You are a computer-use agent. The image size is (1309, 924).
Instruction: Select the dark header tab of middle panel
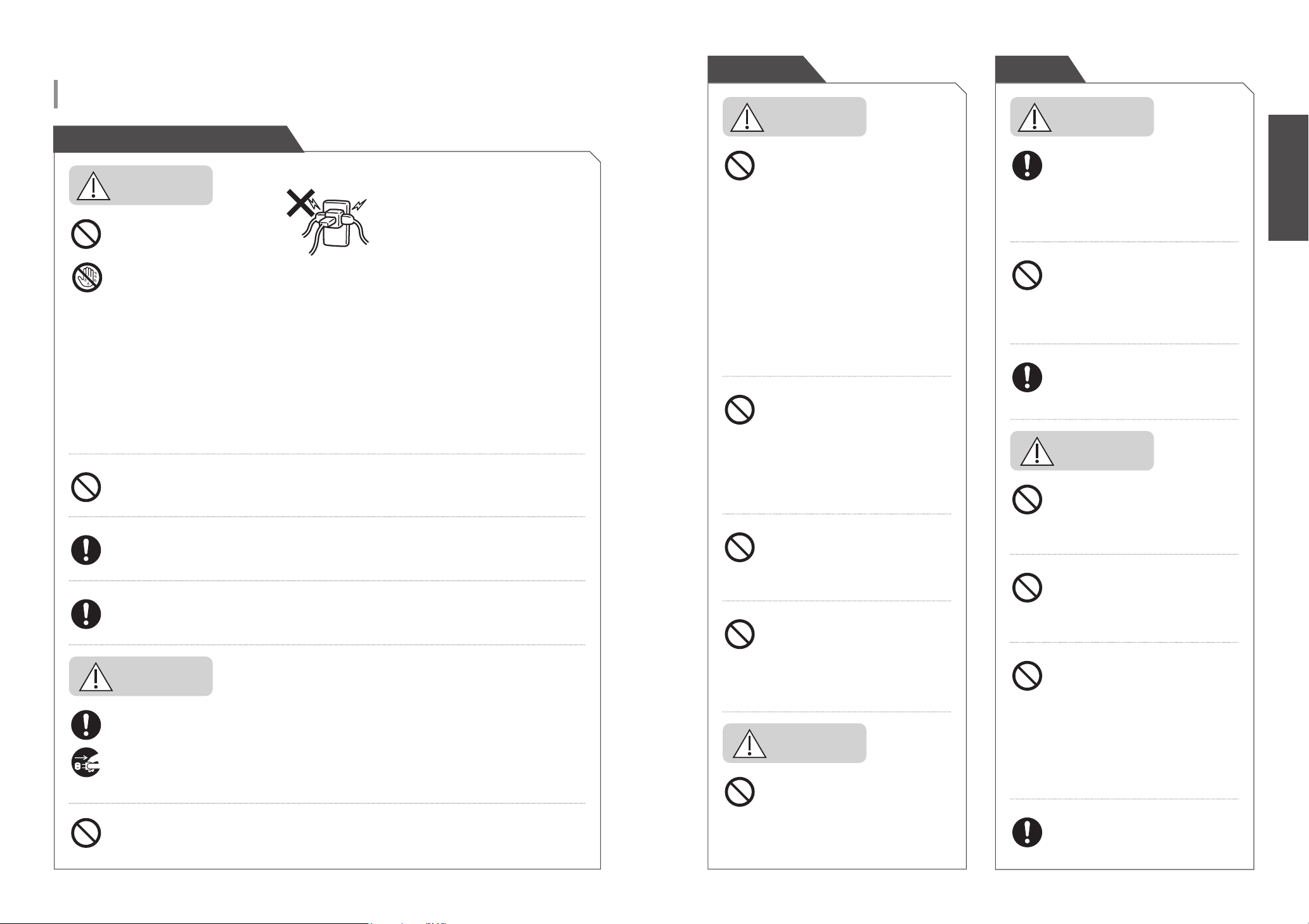[x=766, y=69]
